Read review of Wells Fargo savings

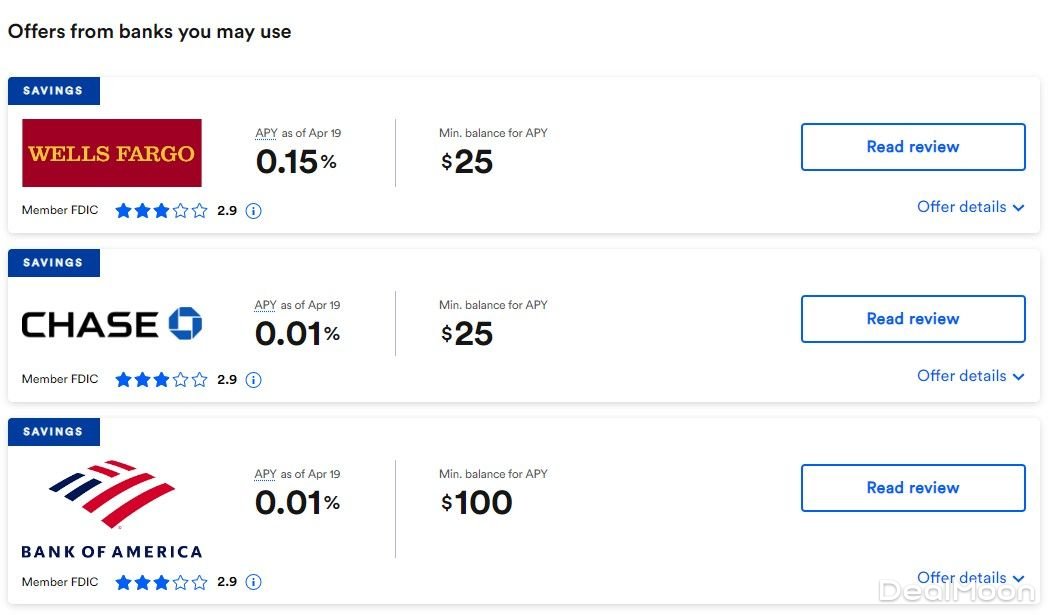tap(913, 147)
